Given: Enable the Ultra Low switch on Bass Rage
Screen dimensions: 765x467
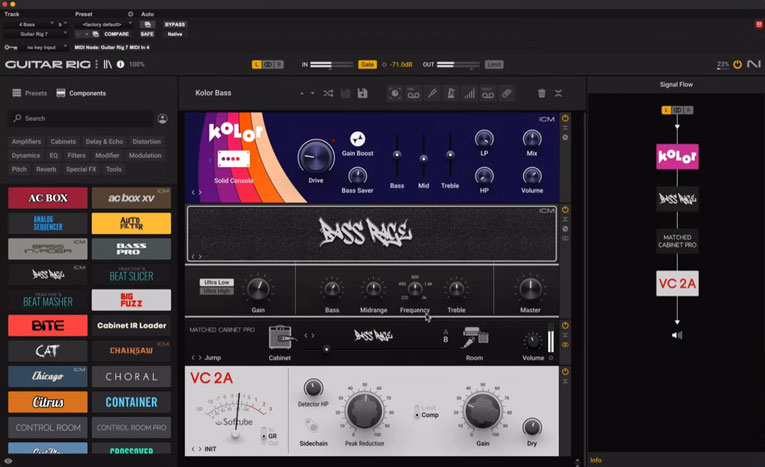Looking at the screenshot, I should click(x=217, y=283).
